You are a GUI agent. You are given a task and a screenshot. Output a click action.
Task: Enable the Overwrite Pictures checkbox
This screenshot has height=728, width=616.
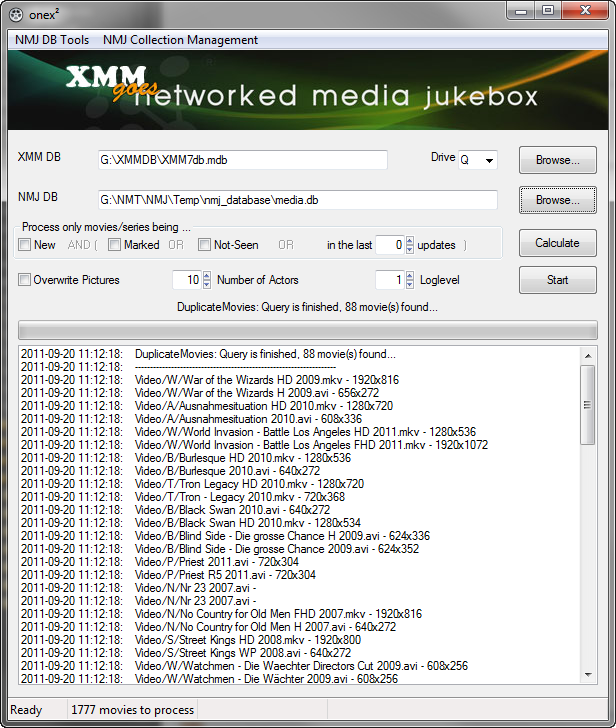click(24, 280)
